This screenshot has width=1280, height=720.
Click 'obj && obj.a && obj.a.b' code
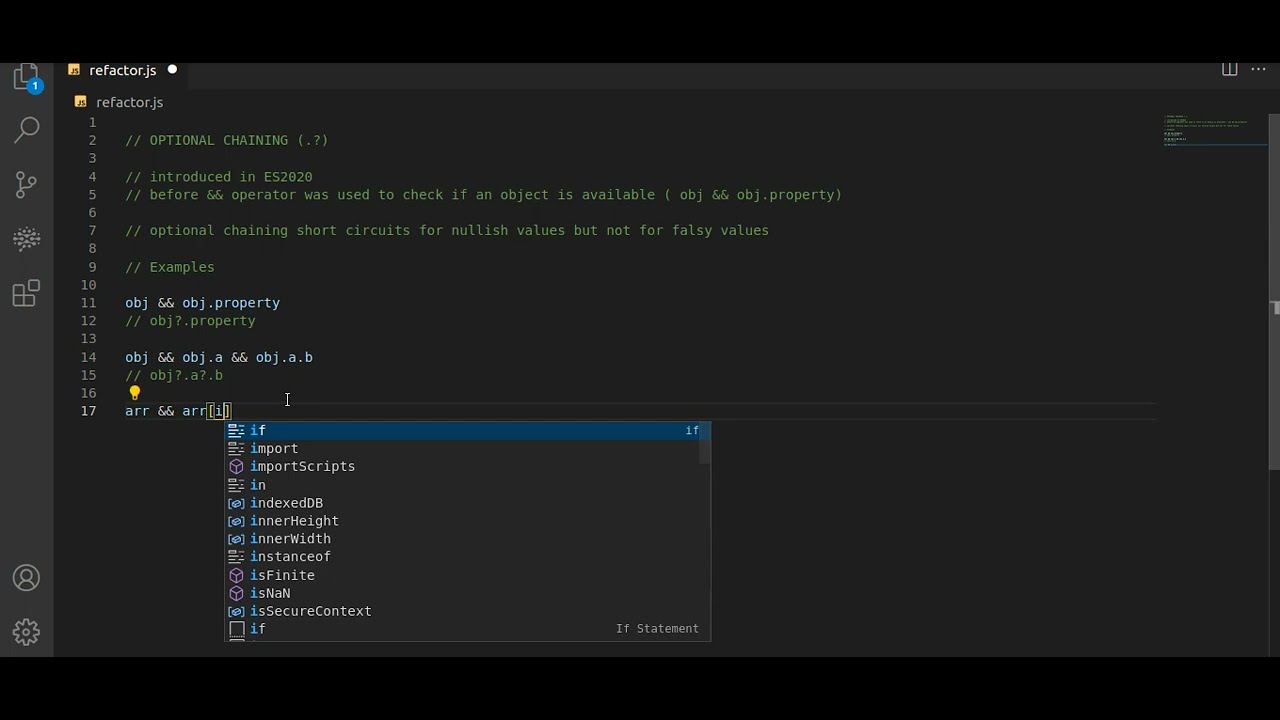219,357
